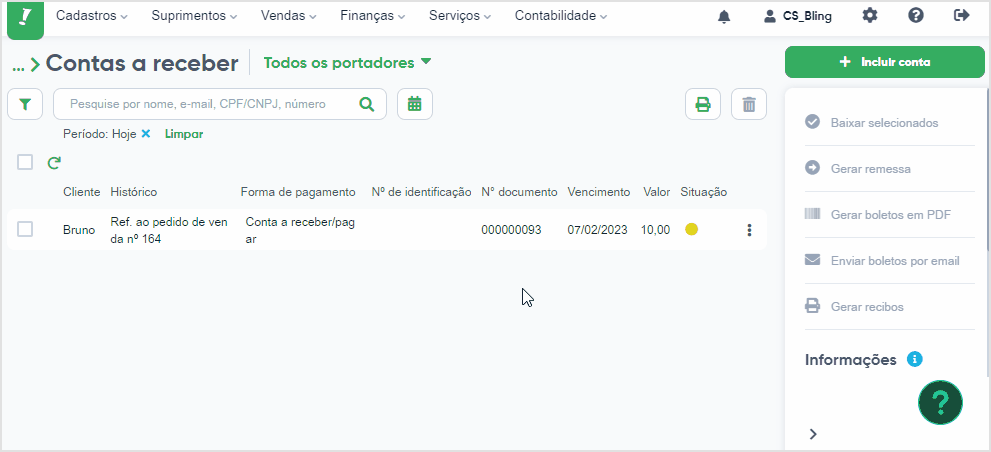Click 'Ref. ao pedido de venda nº 164'
This screenshot has height=452, width=991.
(169, 230)
